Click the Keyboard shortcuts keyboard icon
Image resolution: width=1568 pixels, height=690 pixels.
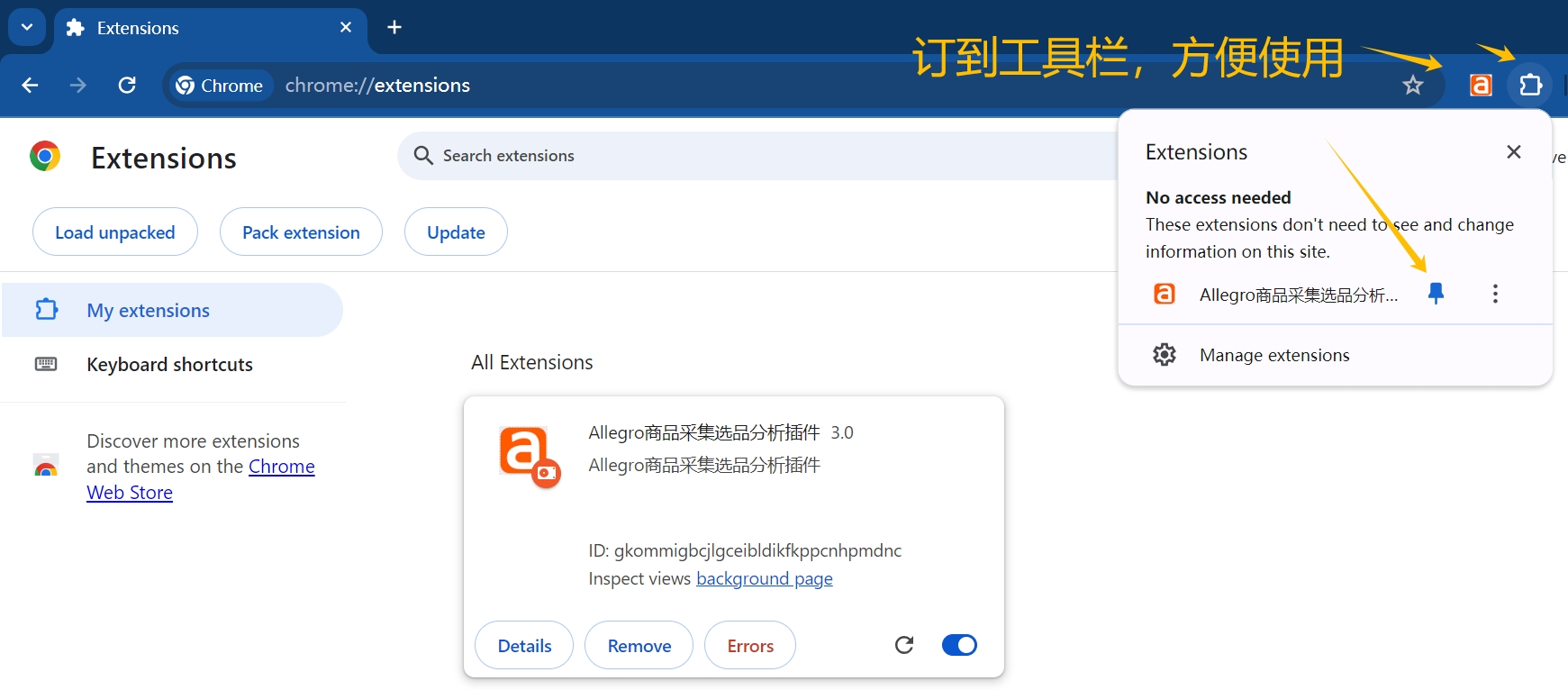(46, 364)
